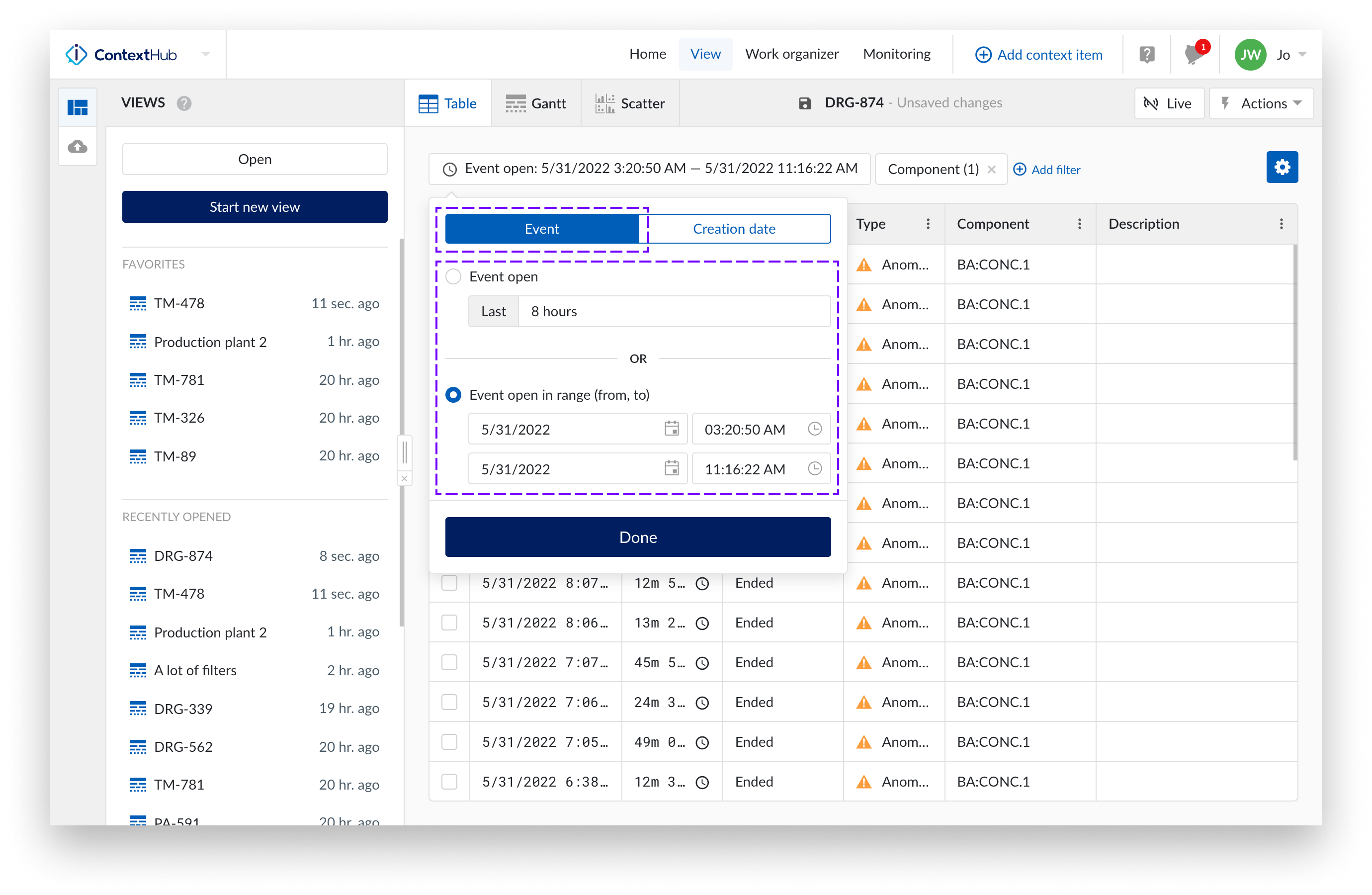Select Event open in range radio button
This screenshot has height=895, width=1372.
coord(454,395)
